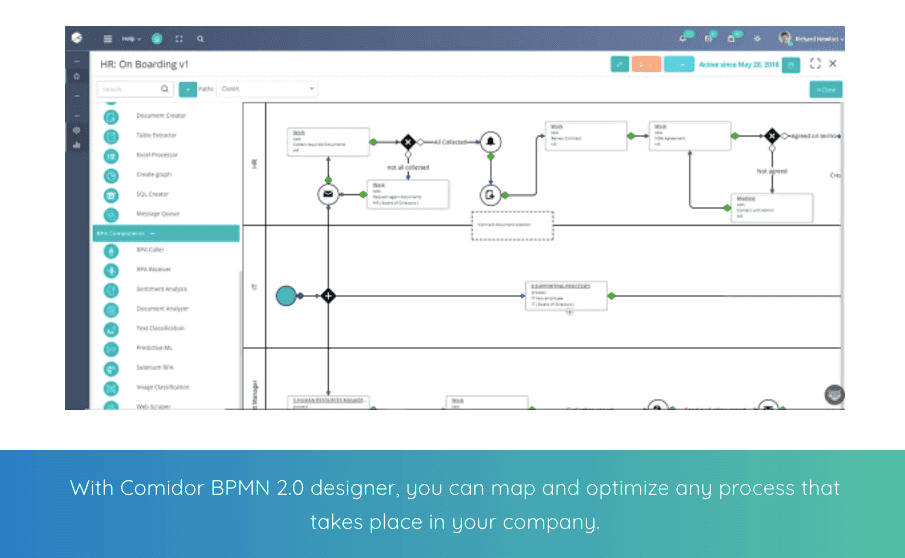Click the expand icon in the process header
Viewport: 905px width, 558px height.
click(x=815, y=63)
